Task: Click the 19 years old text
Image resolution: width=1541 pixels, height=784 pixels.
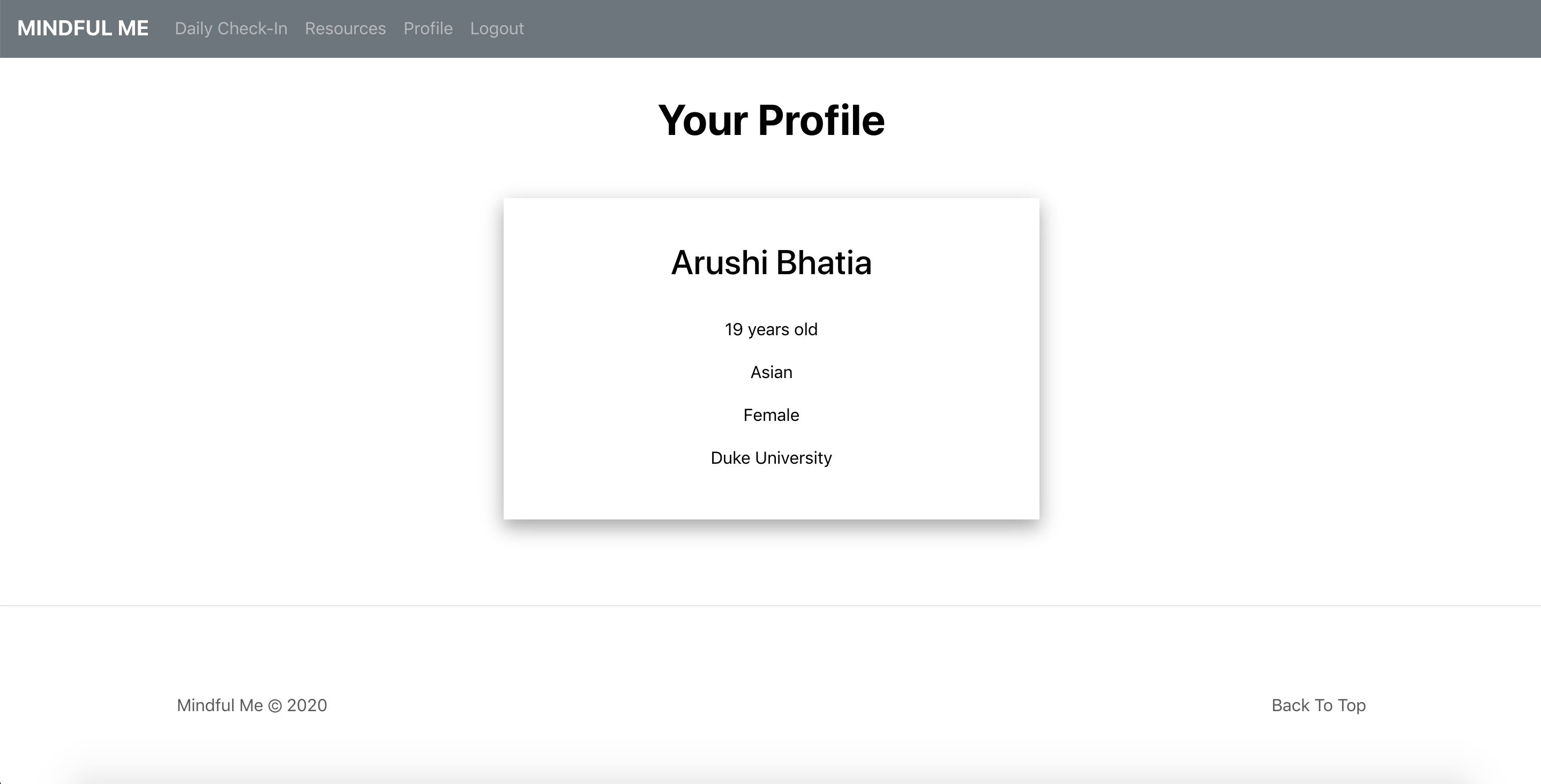Action: [771, 329]
